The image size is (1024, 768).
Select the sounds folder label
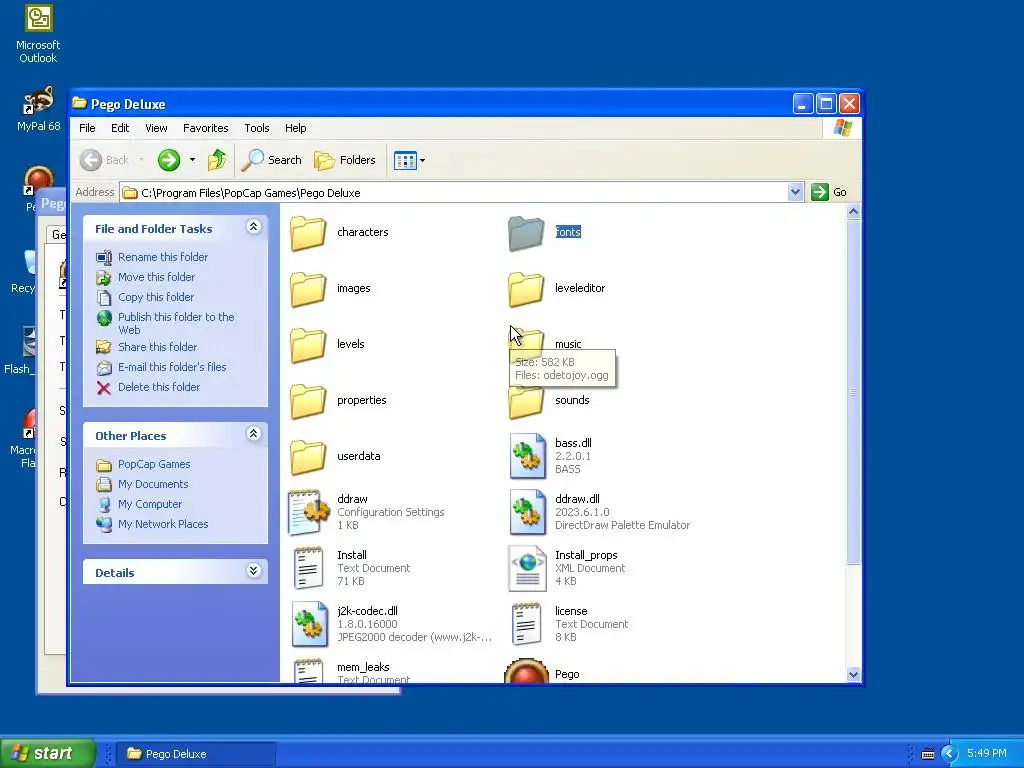point(572,400)
